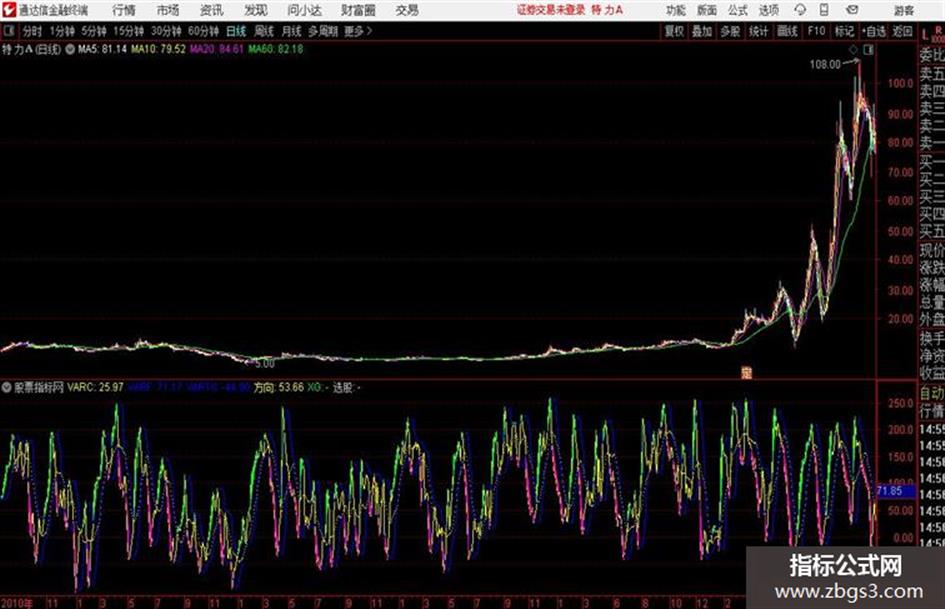
Task: Click the VARC: 25.97 indicator value
Action: 95,388
